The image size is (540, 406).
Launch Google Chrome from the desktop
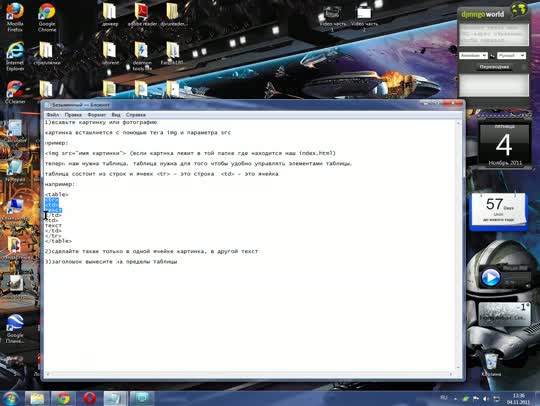point(47,17)
